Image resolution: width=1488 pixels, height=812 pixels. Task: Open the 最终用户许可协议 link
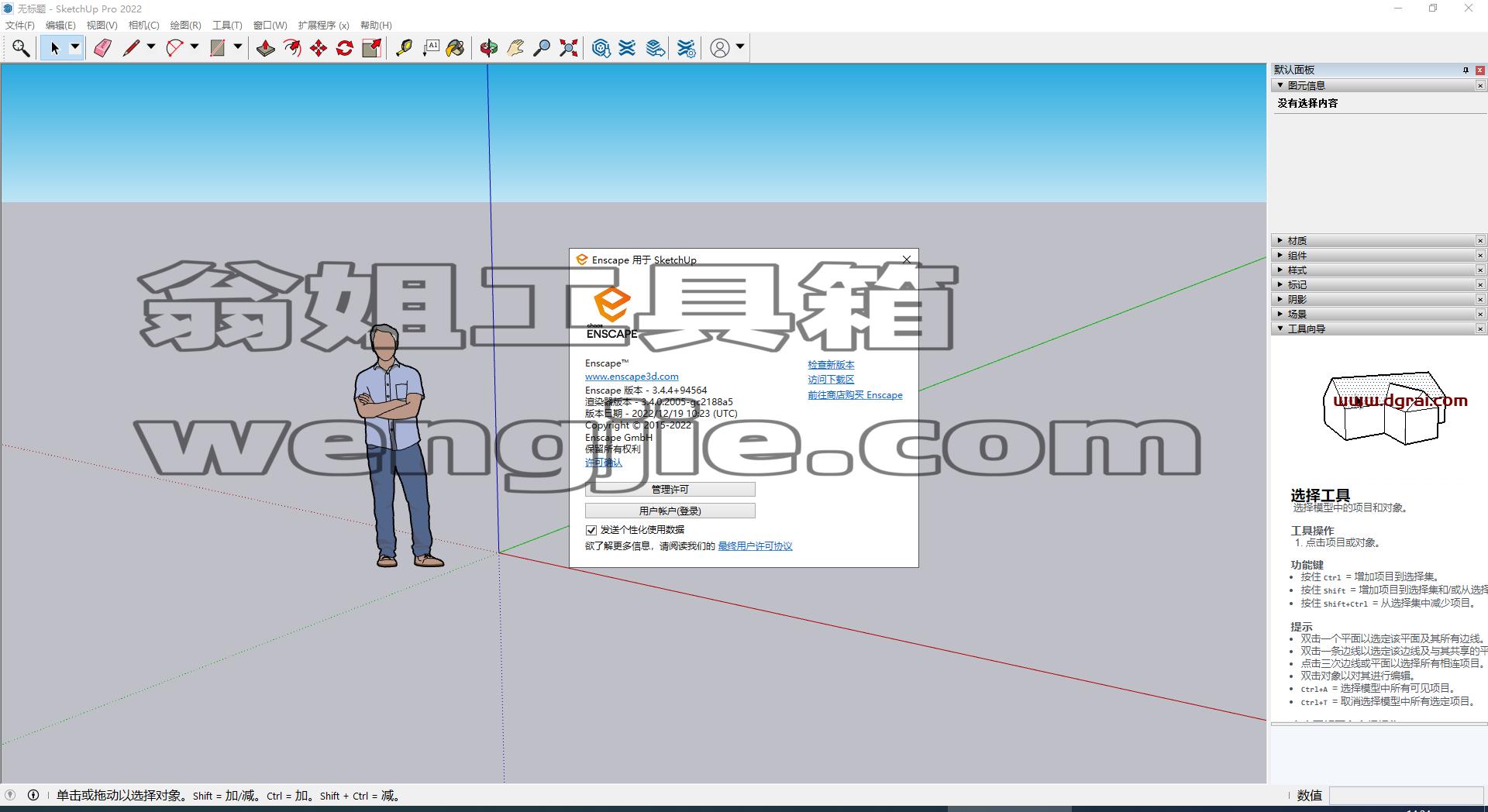[x=755, y=546]
